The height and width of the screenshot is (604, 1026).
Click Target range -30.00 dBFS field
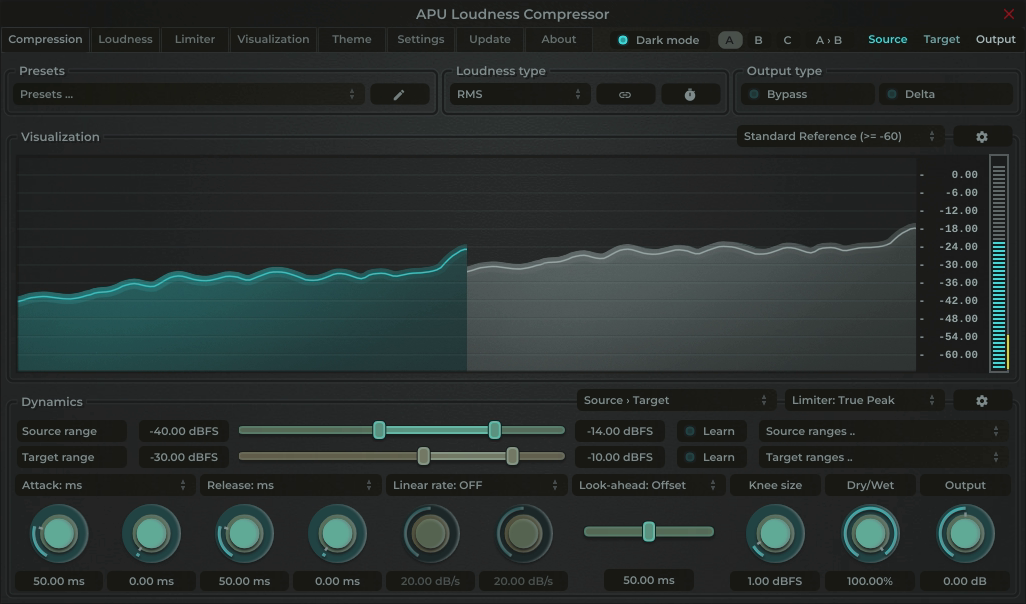click(x=184, y=457)
